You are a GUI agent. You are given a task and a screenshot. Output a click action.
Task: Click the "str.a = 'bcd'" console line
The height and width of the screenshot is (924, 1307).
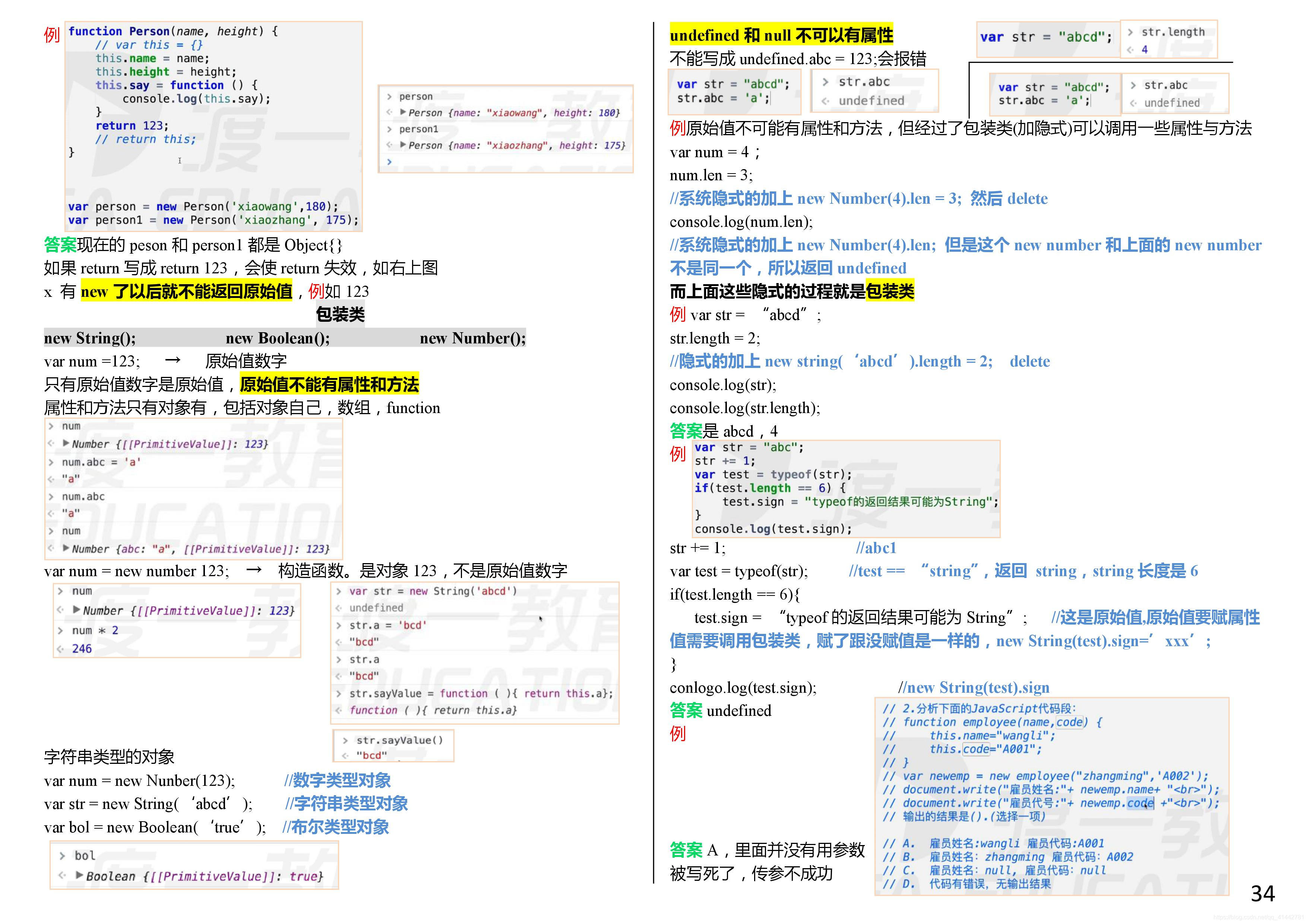pos(387,625)
